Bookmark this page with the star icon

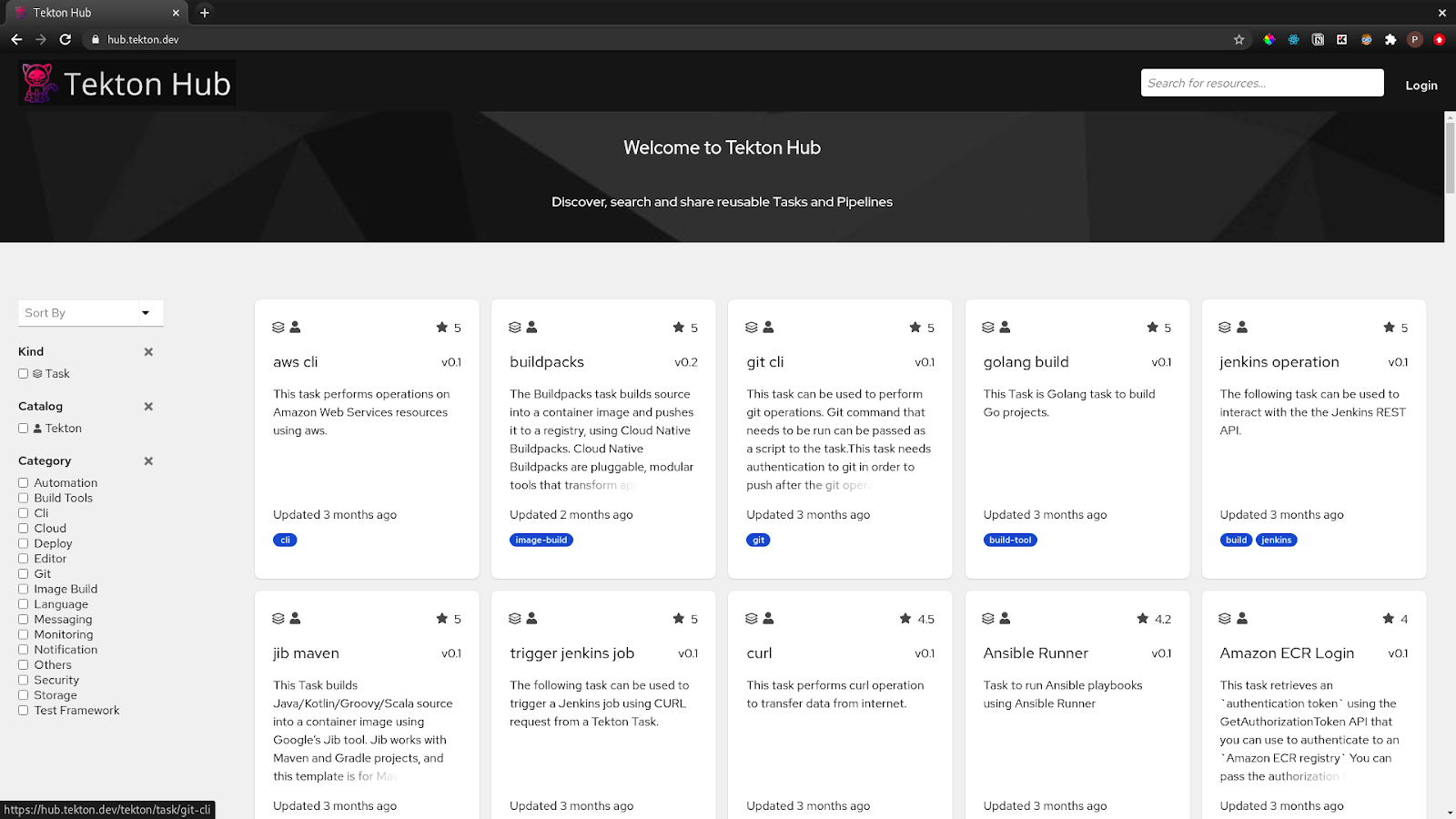click(1239, 39)
